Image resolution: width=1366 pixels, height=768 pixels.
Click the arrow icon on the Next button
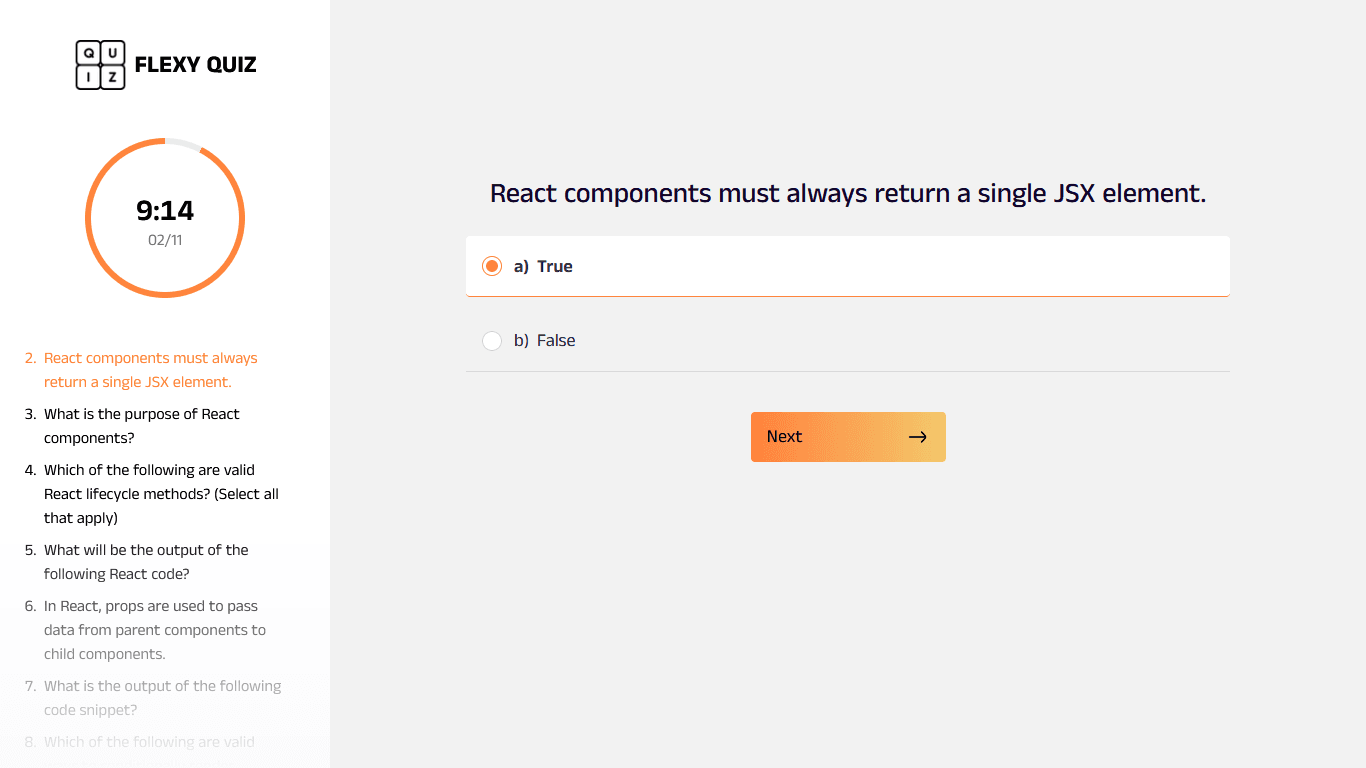(917, 436)
